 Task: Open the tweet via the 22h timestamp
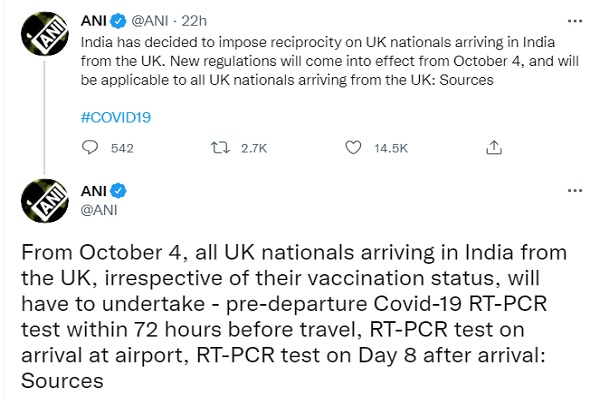194,20
